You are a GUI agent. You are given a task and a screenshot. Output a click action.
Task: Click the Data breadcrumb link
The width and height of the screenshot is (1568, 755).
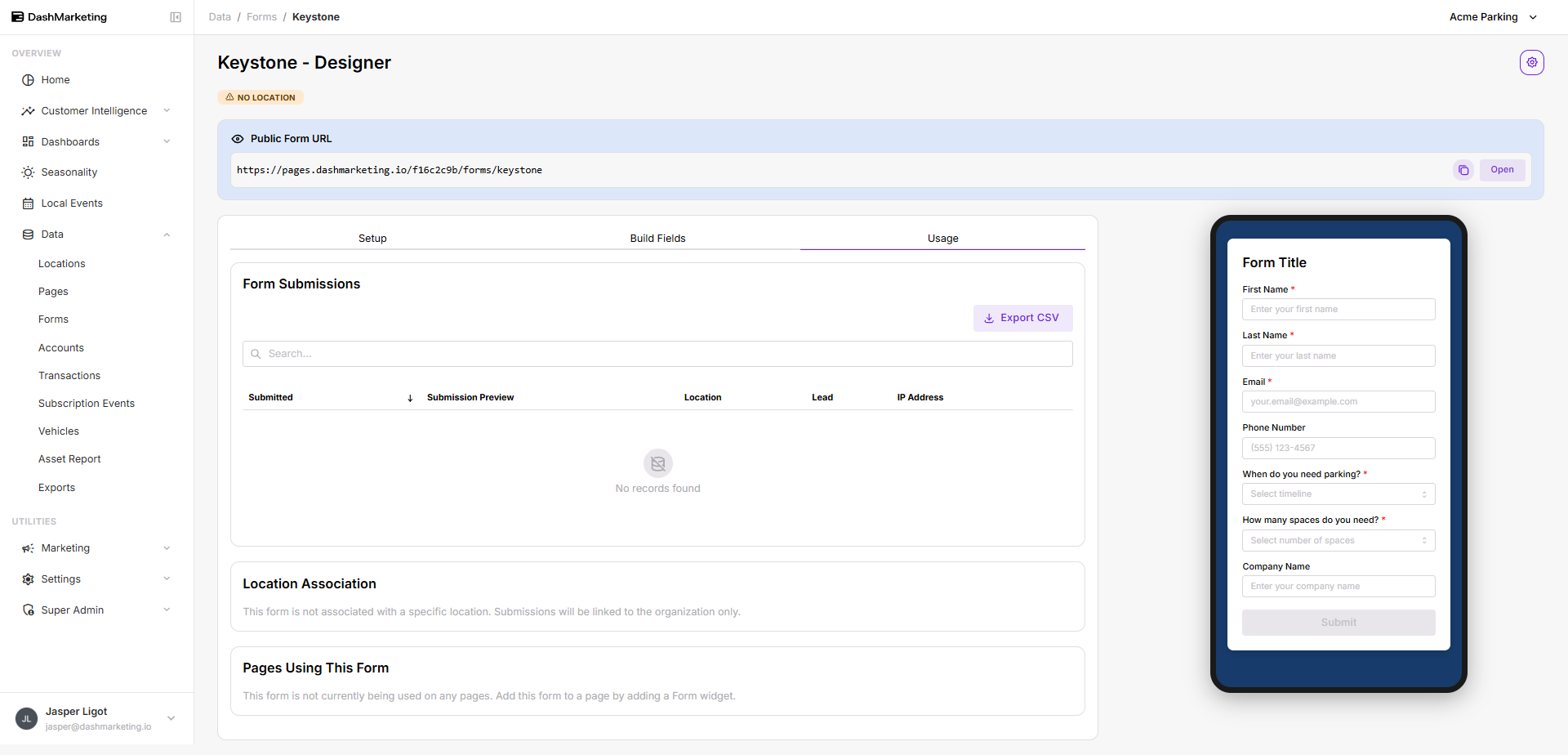220,17
